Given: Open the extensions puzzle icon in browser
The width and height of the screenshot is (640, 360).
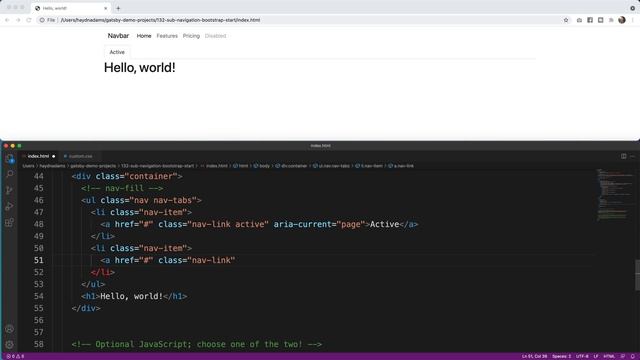Looking at the screenshot, I should (x=611, y=20).
